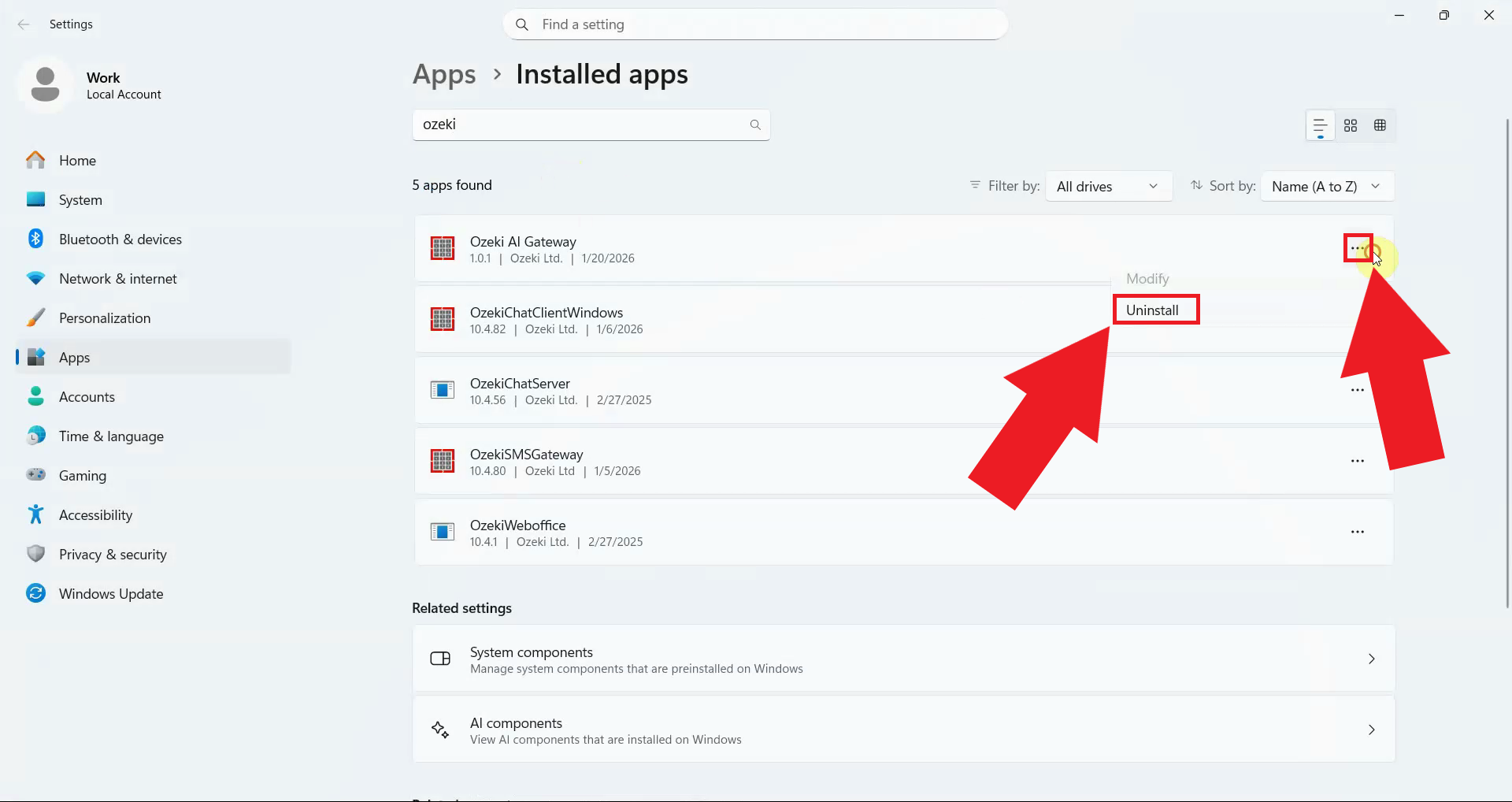This screenshot has height=802, width=1512.
Task: Switch to grid view layout
Action: 1380,125
